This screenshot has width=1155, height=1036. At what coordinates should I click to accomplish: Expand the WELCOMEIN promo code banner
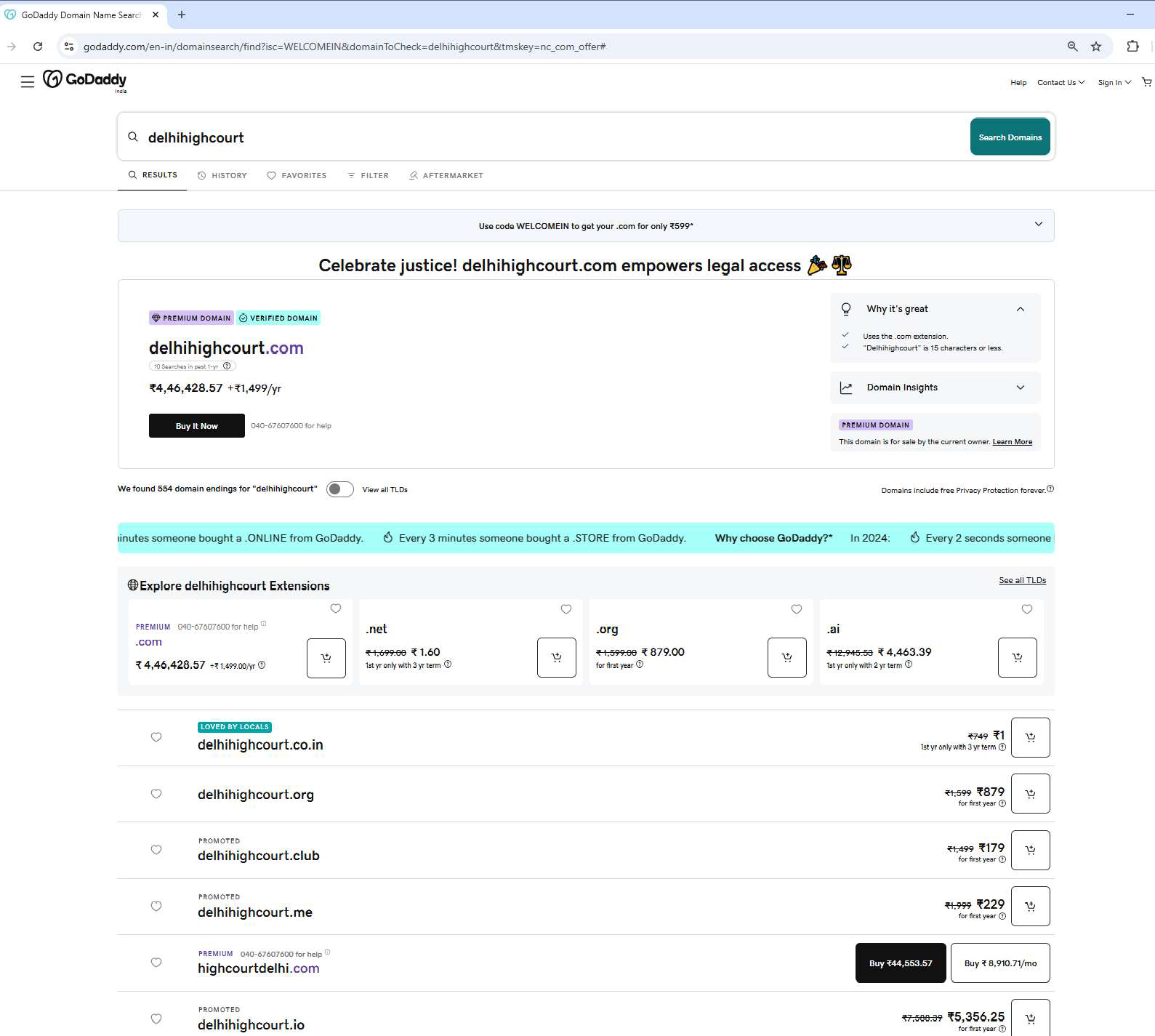point(1039,224)
